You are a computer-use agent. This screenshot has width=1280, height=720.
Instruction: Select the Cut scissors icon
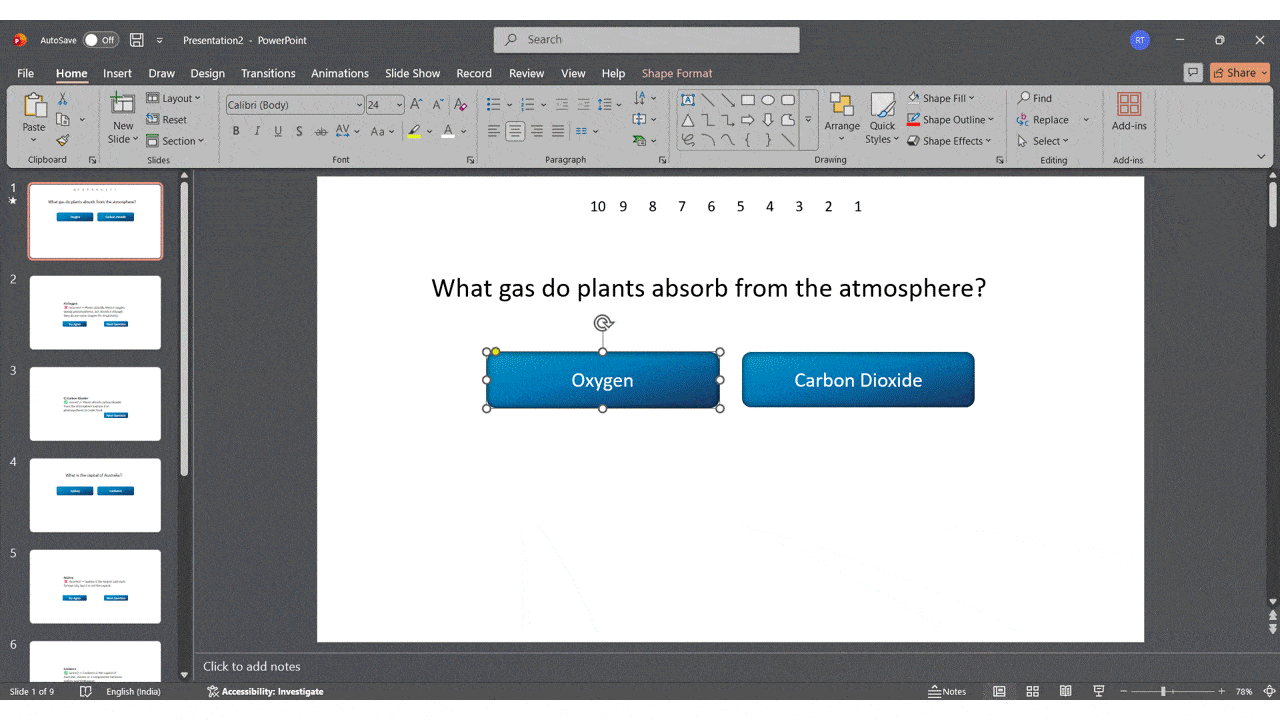[62, 99]
